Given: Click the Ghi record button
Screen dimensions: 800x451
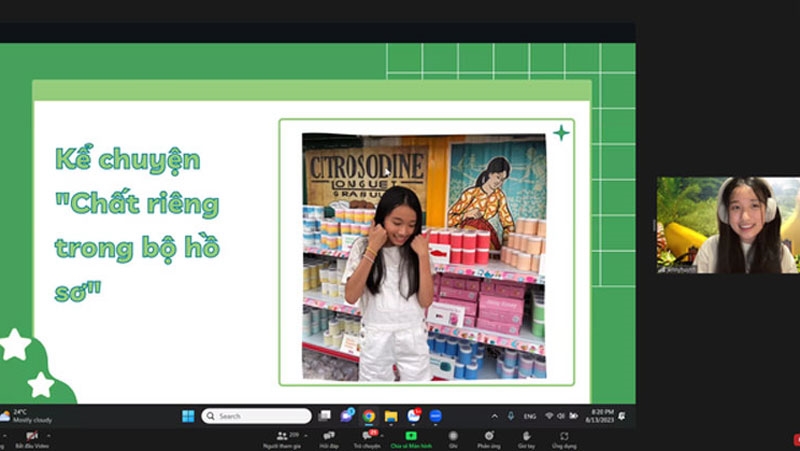Looking at the screenshot, I should click(x=453, y=439).
